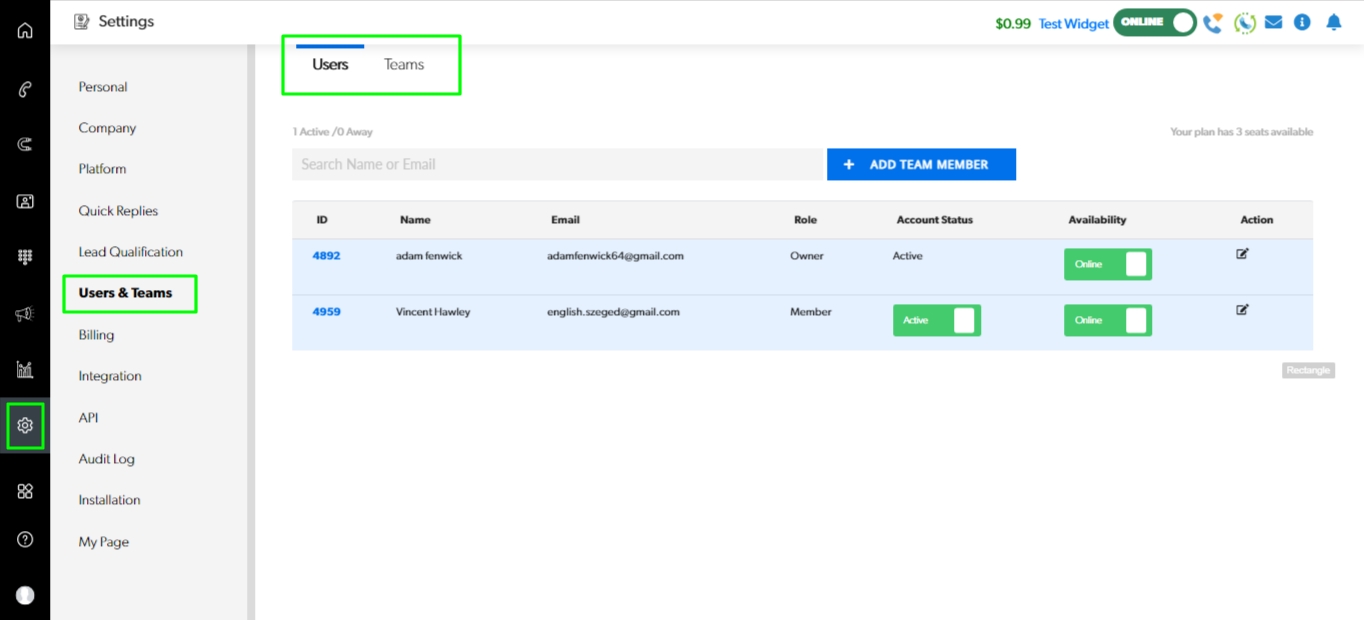The height and width of the screenshot is (620, 1364).
Task: Open the bar chart analytics icon
Action: 25,370
